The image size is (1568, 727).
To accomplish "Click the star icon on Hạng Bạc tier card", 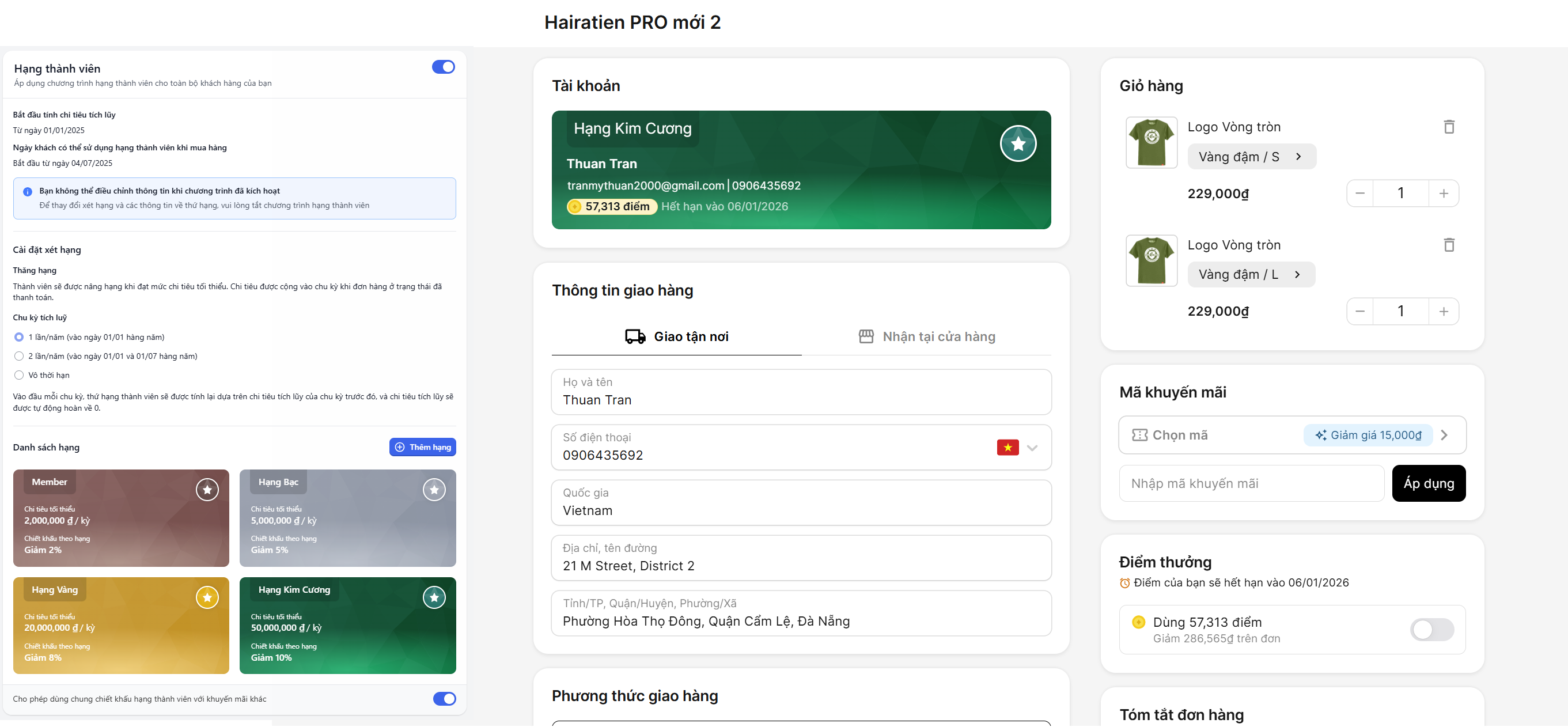I will 434,490.
